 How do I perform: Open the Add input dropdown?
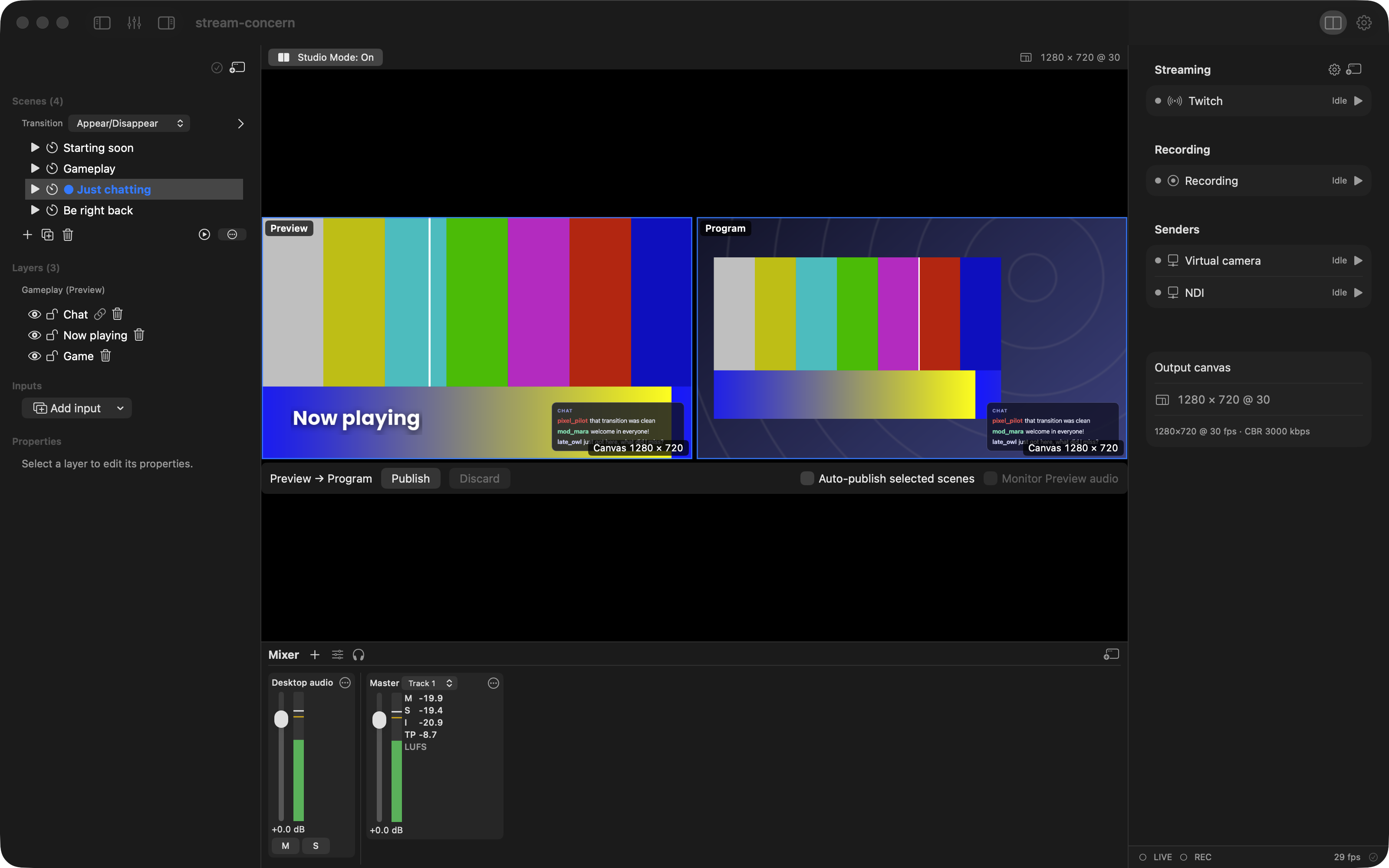click(77, 408)
